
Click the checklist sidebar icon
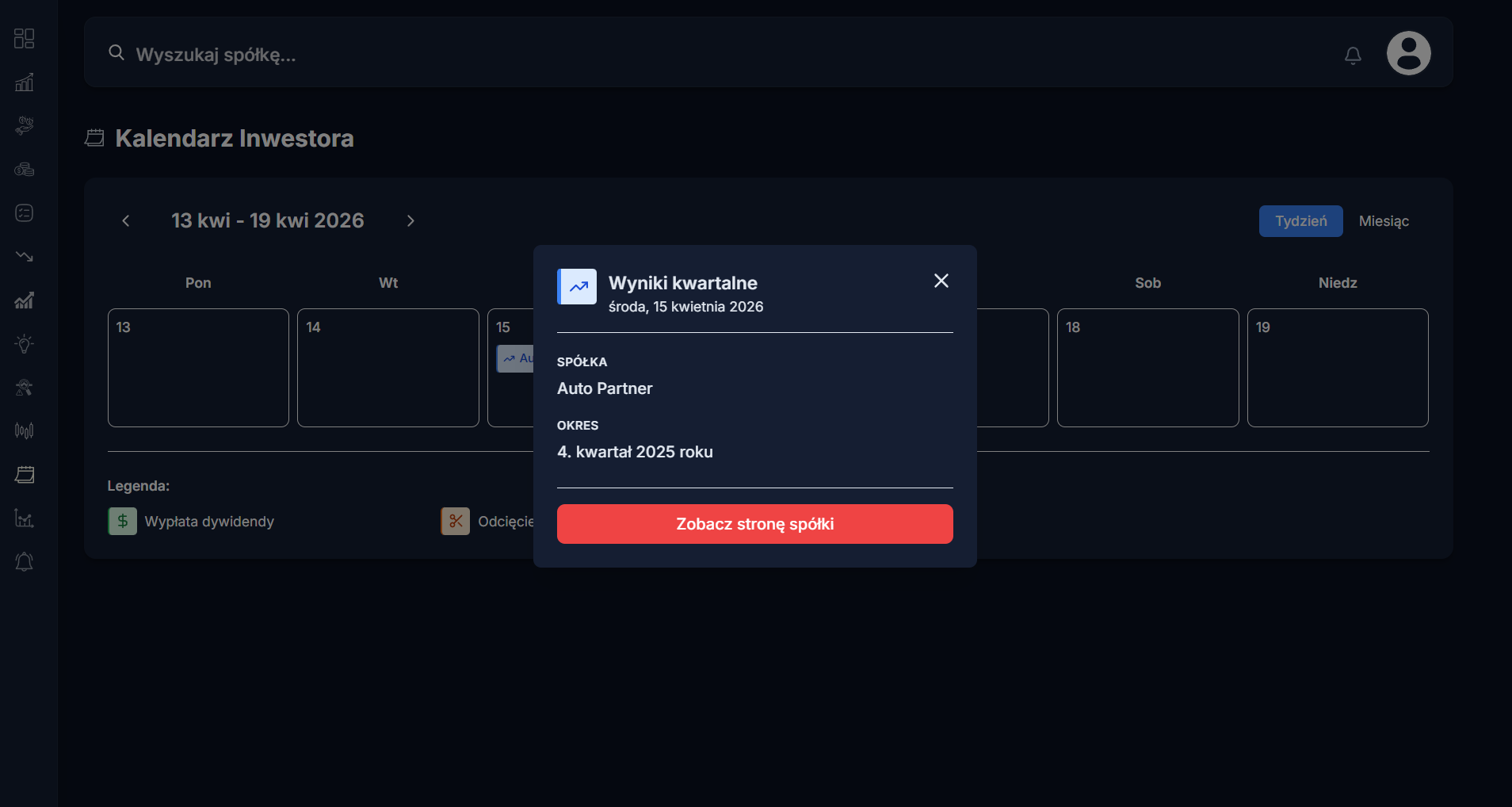[x=25, y=213]
